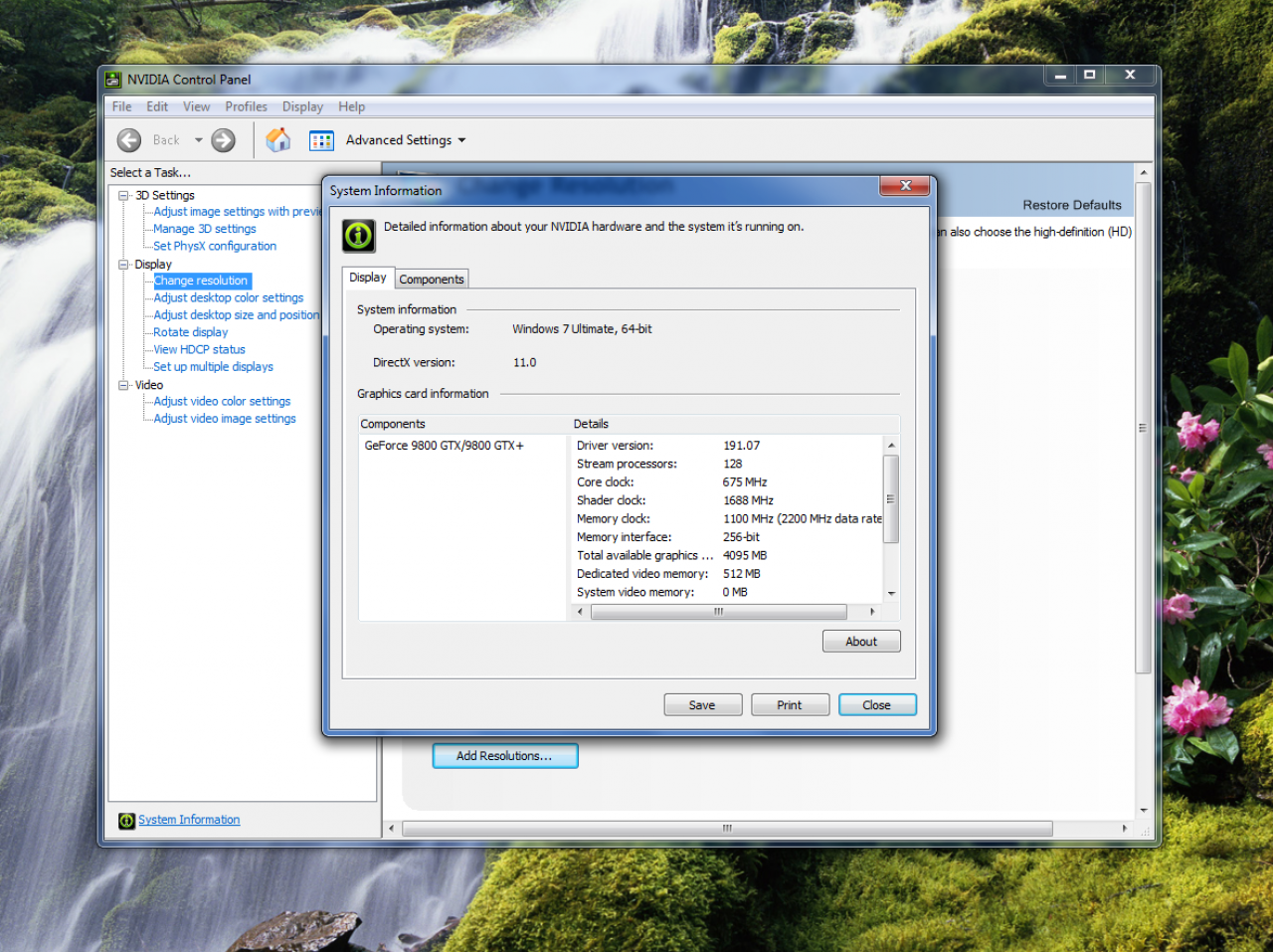1273x952 pixels.
Task: Click main panel horizontal scrollbar thumb
Action: coord(727,829)
